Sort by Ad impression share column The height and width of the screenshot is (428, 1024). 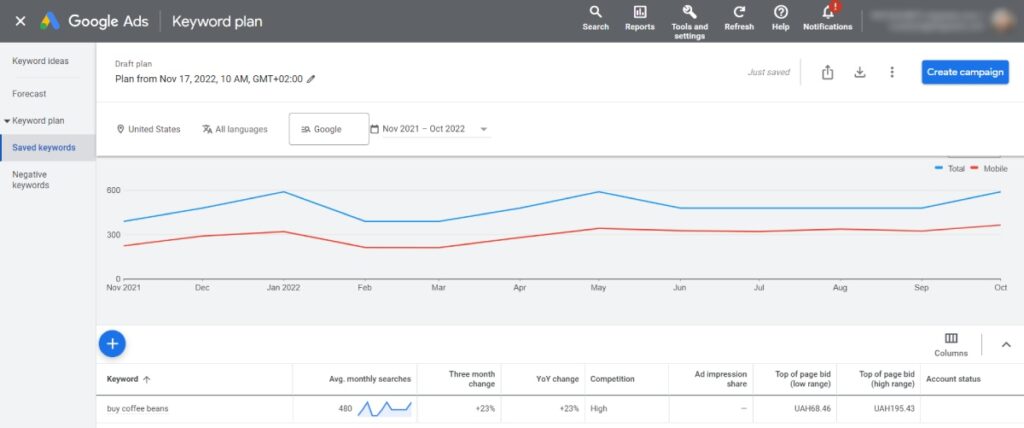(721, 379)
